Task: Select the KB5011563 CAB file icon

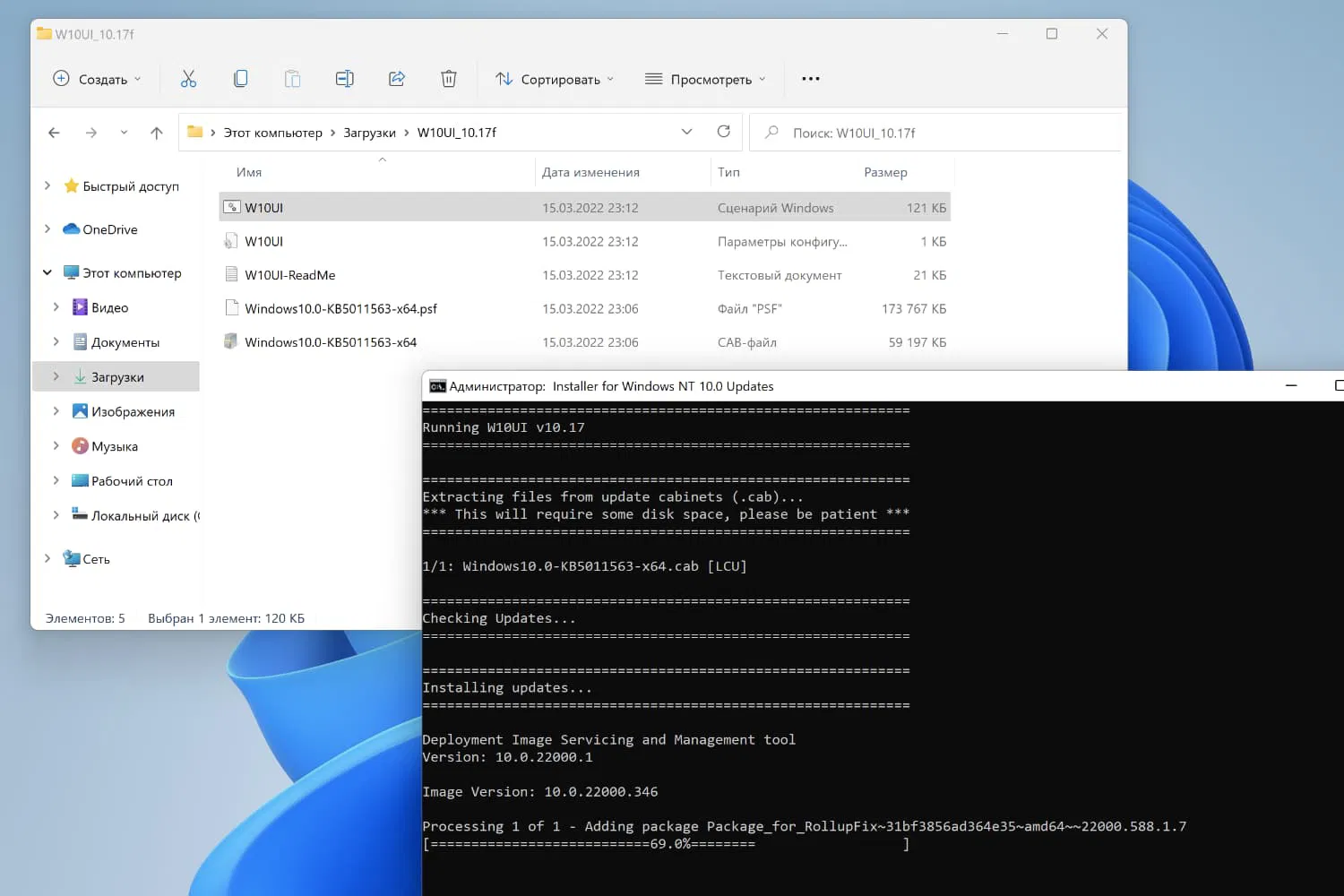Action: tap(231, 341)
